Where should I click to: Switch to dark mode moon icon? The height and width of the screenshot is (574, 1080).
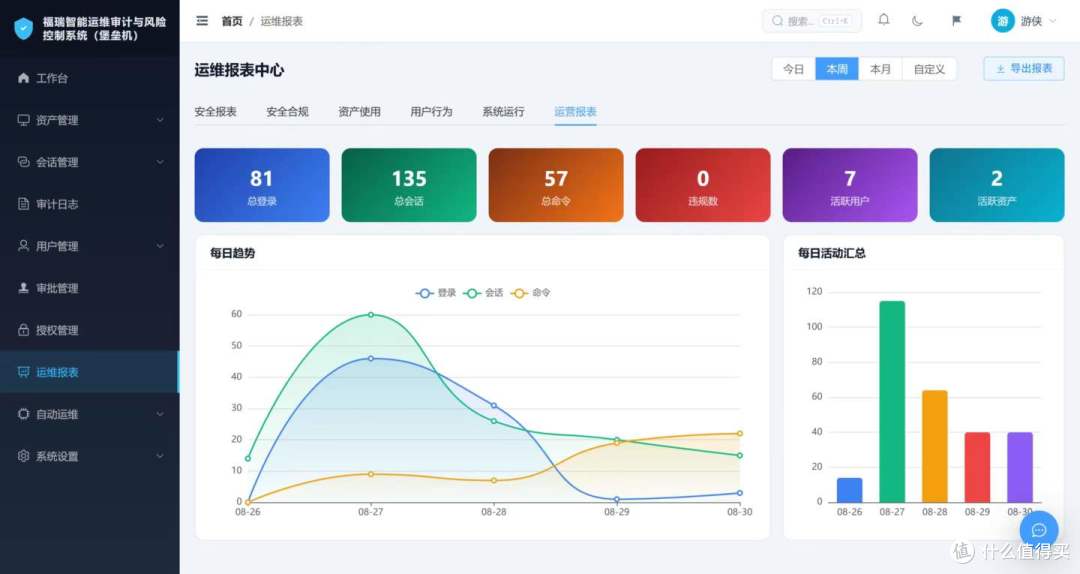[x=917, y=21]
